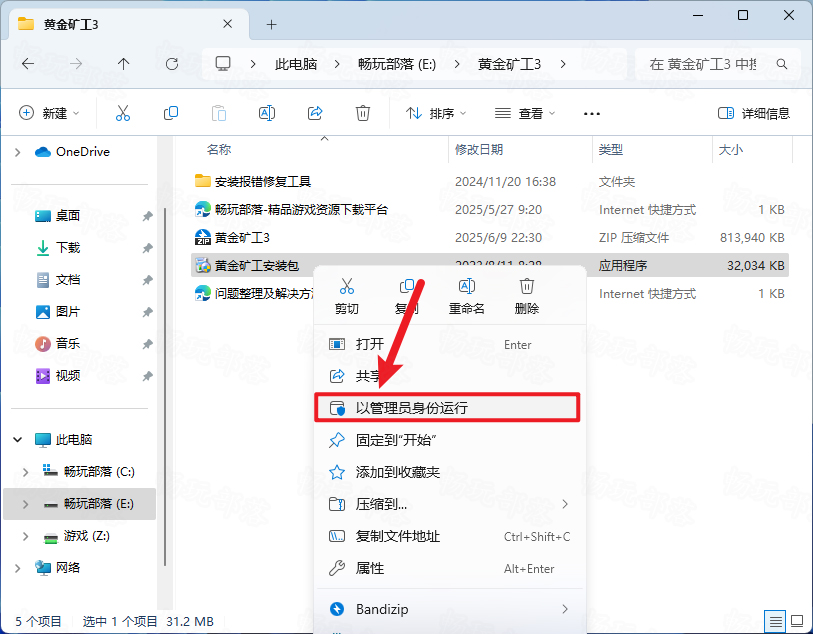Click the Delete trash icon in toolbar

[362, 113]
